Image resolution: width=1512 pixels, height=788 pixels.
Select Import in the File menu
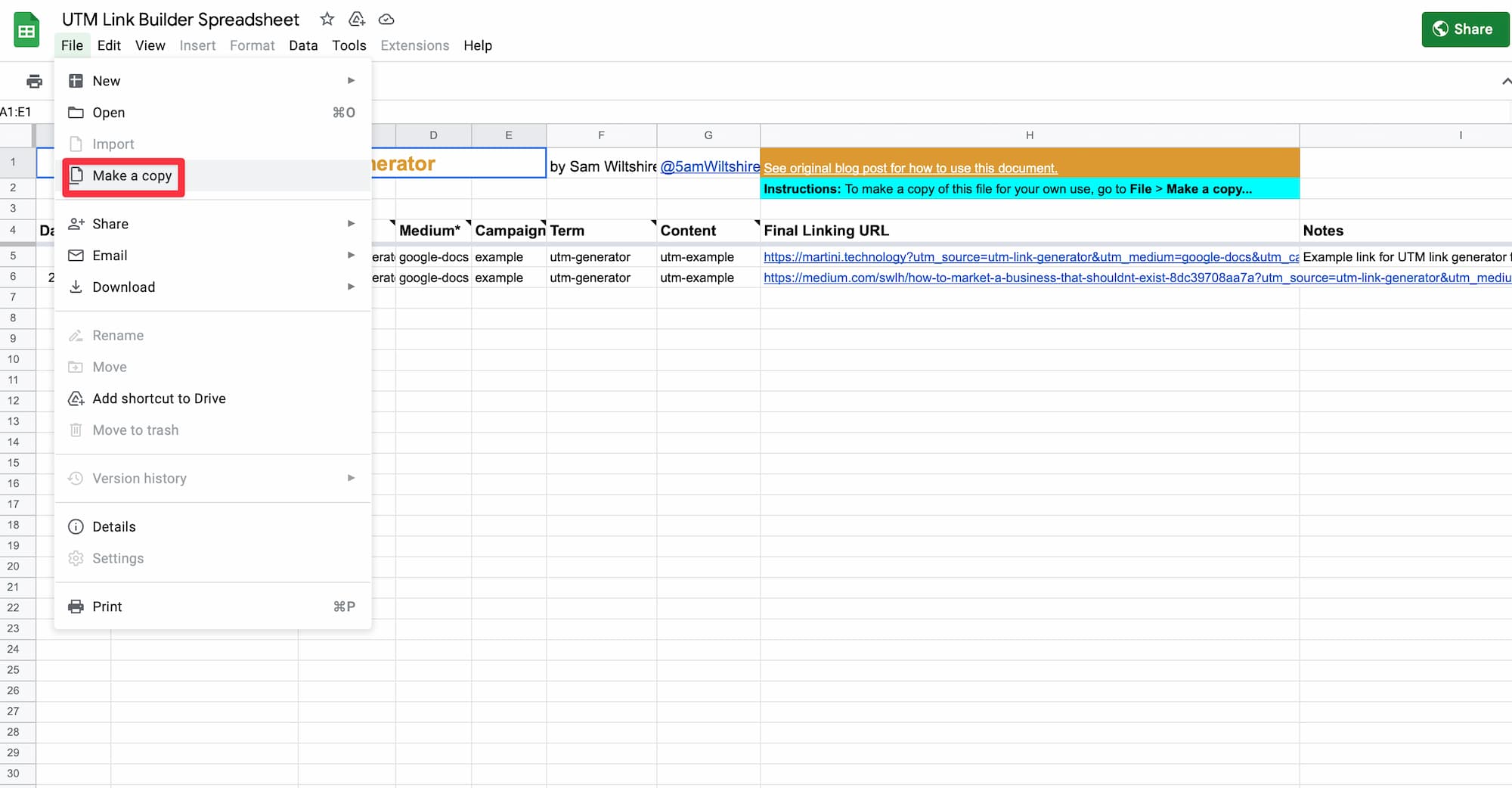point(212,144)
